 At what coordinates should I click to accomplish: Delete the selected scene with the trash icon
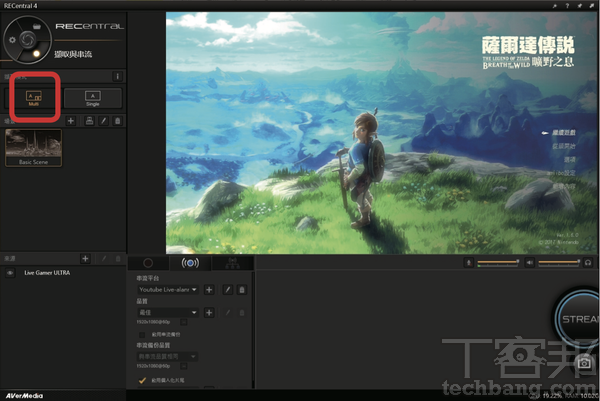[118, 120]
